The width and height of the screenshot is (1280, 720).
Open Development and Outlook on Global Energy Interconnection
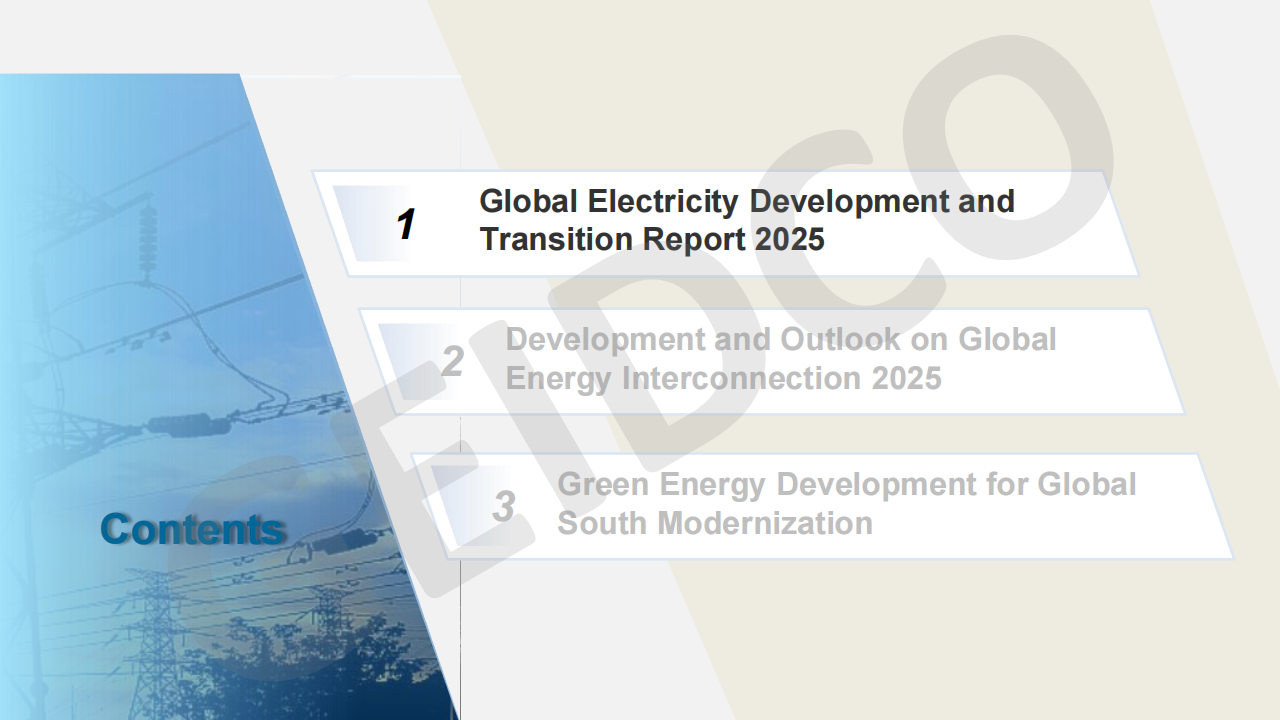[x=780, y=358]
